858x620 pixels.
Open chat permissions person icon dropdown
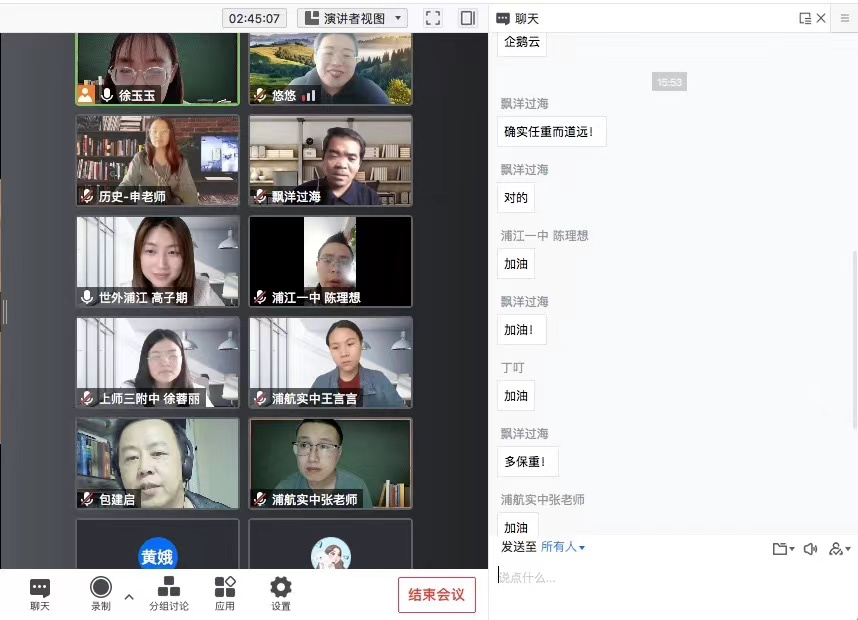[x=839, y=548]
